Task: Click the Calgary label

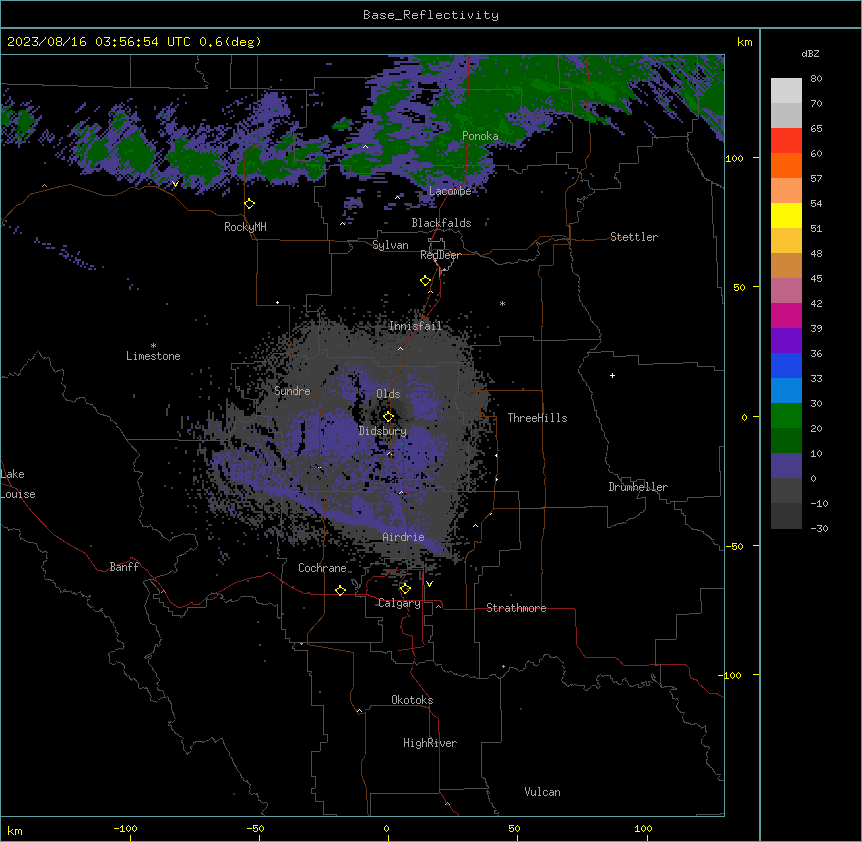Action: 400,603
